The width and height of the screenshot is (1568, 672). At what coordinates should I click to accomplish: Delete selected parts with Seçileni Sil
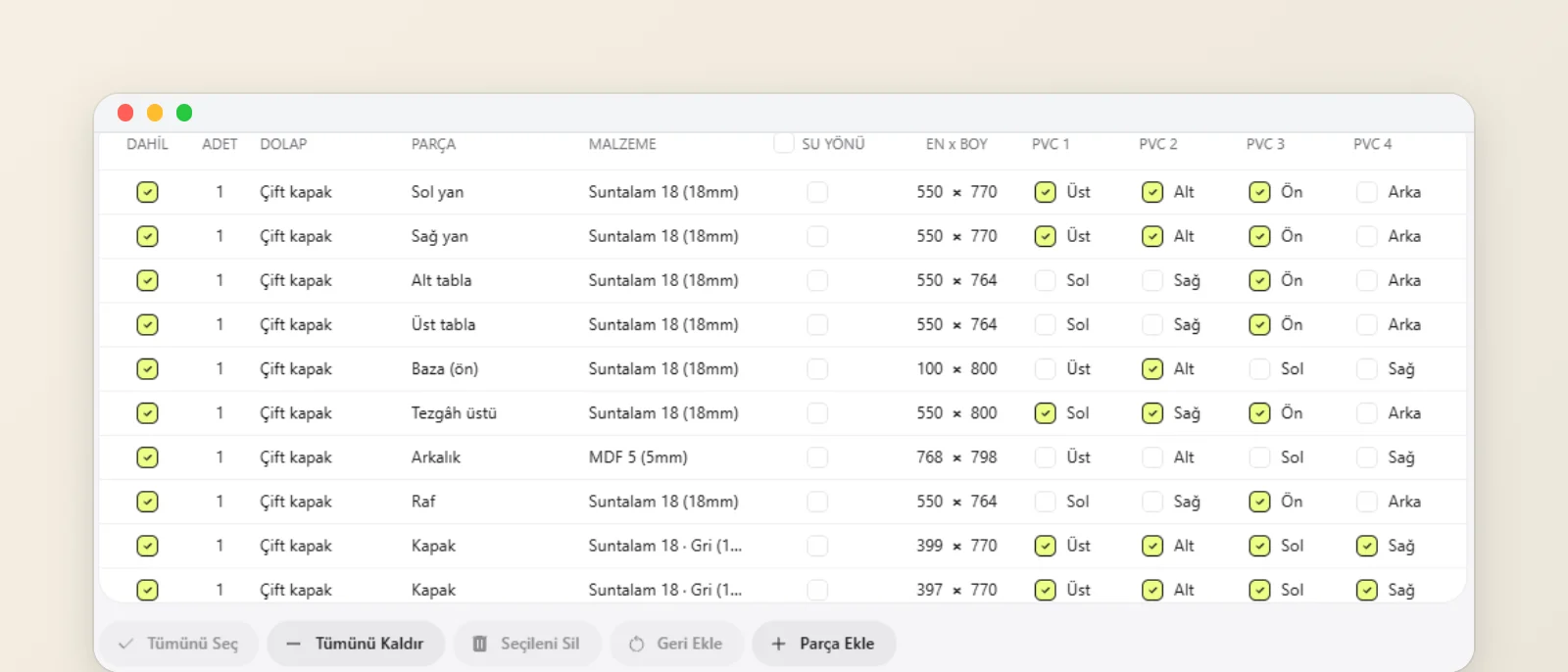527,644
